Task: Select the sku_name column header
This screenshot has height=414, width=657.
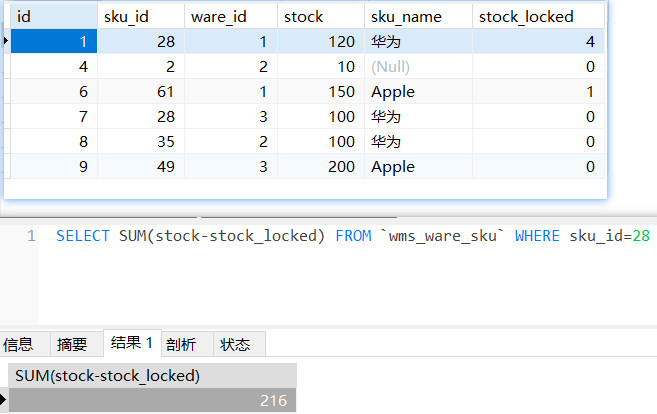Action: [x=416, y=16]
